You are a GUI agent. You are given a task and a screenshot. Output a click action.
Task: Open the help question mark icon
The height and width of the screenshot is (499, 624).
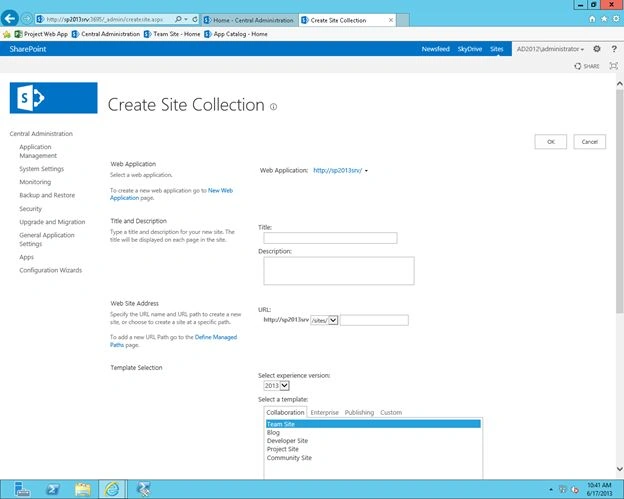614,49
